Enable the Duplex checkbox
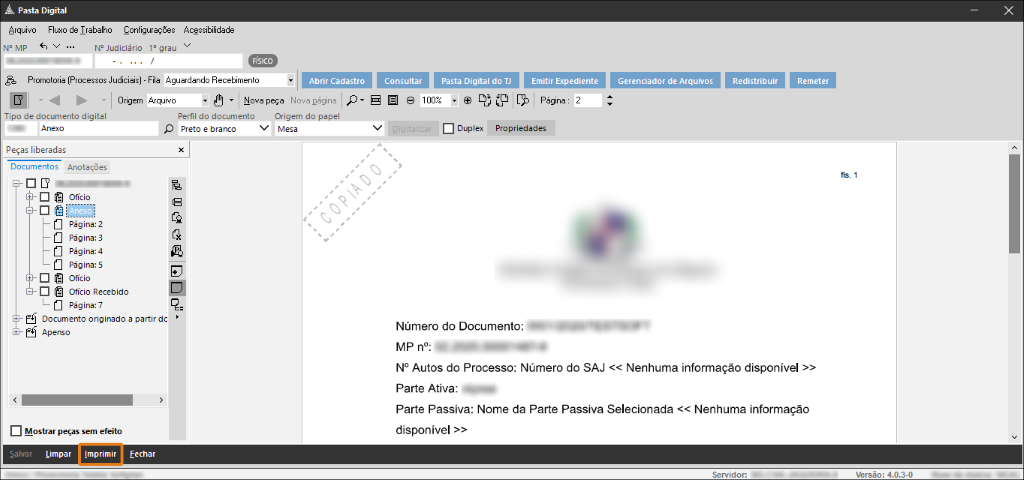The height and width of the screenshot is (480, 1024). [x=448, y=129]
